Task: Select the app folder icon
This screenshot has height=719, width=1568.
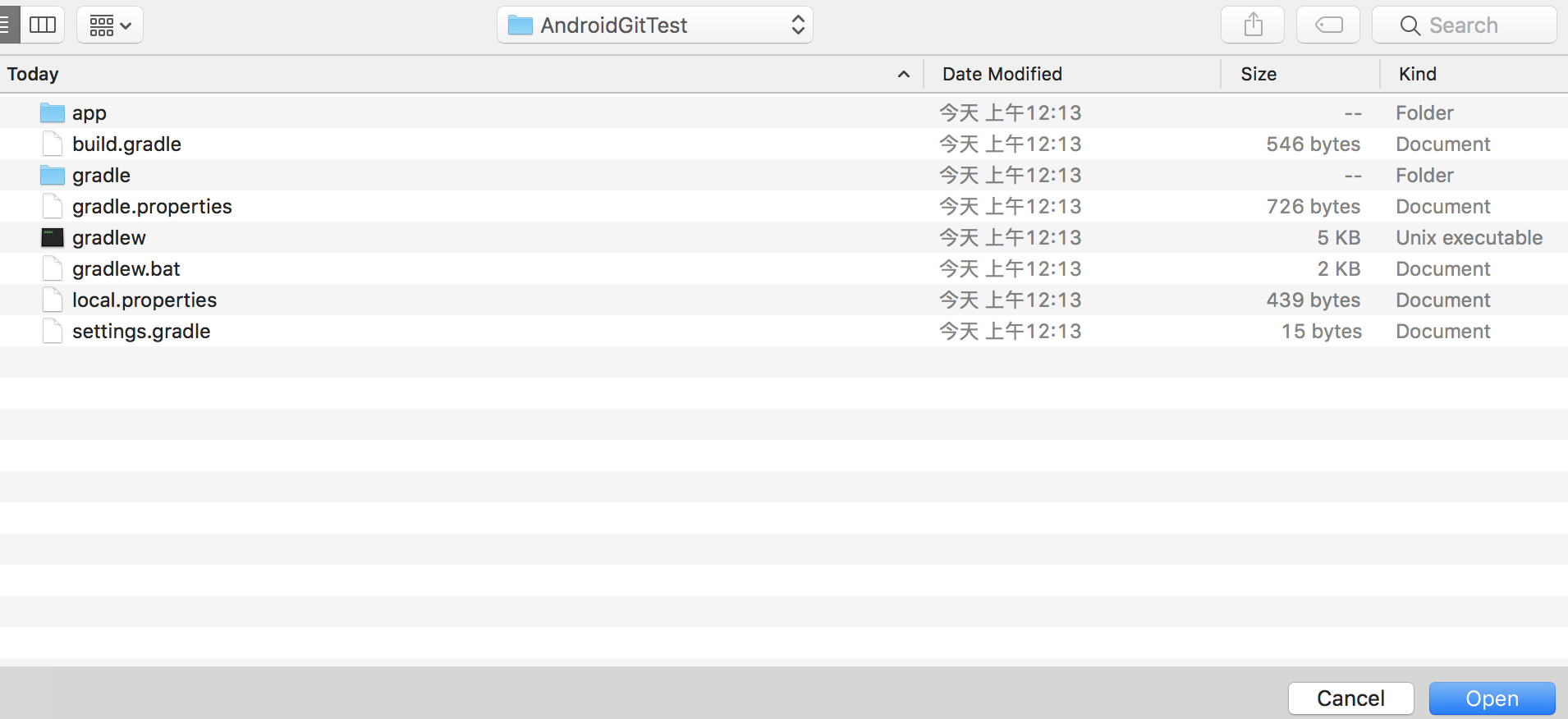Action: click(53, 112)
